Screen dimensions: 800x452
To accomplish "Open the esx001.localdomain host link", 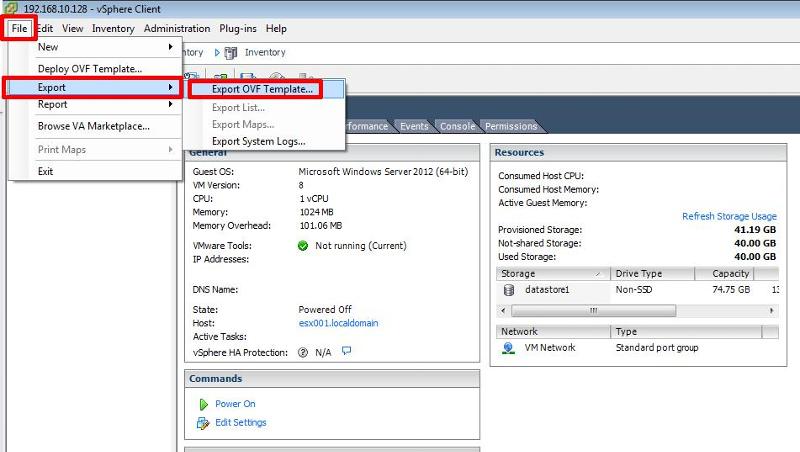I will pos(338,323).
